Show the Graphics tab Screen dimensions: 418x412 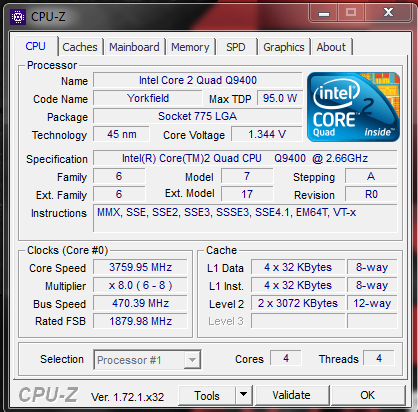(284, 47)
